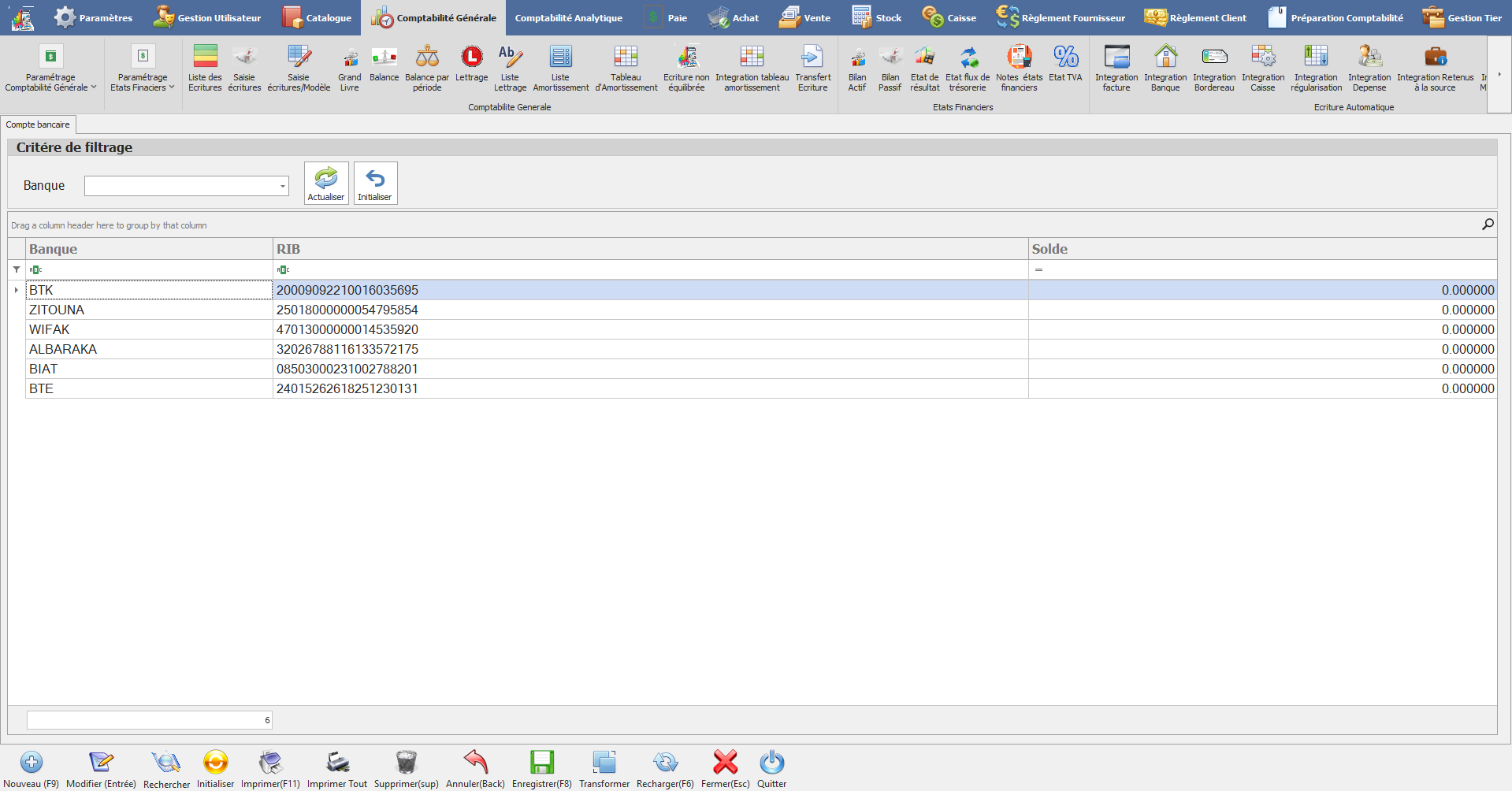
Task: Open Integration Retenus à la source
Action: pyautogui.click(x=1435, y=68)
